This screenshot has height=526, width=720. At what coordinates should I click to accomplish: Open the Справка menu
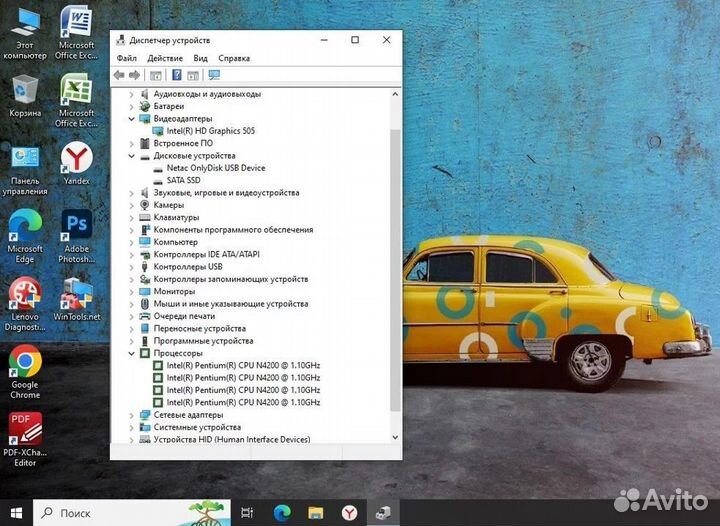pos(234,58)
